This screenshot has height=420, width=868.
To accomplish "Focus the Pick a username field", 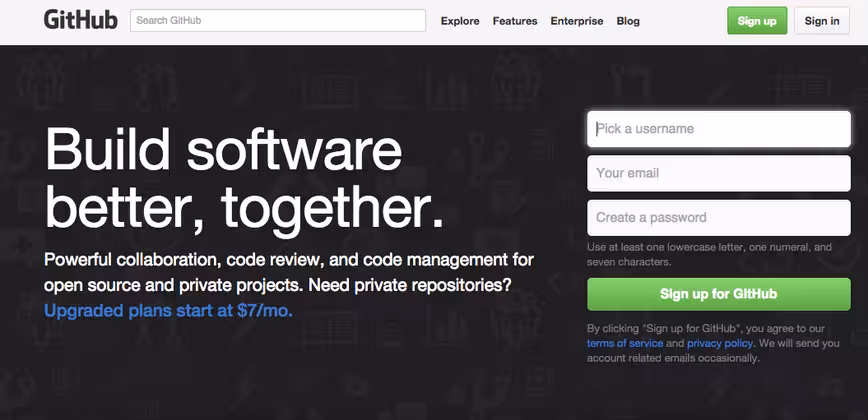I will tap(719, 129).
